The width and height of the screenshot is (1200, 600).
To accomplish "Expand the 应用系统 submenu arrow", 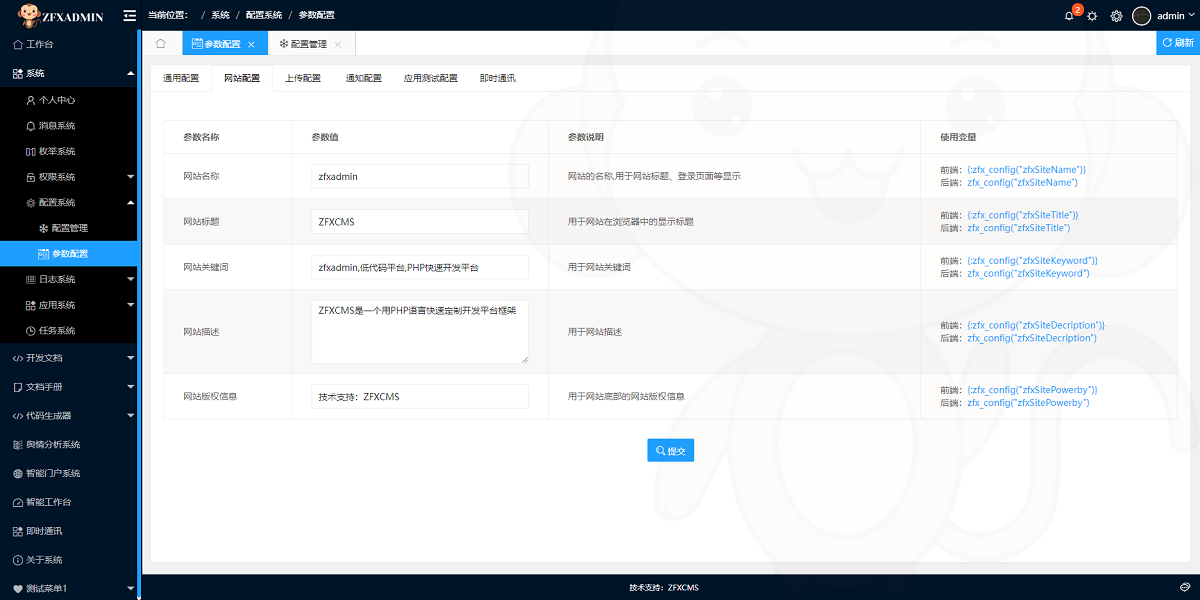I will [130, 305].
